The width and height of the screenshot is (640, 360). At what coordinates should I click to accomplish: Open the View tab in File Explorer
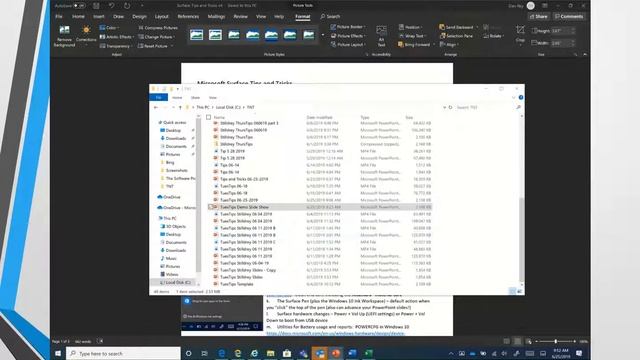(213, 98)
